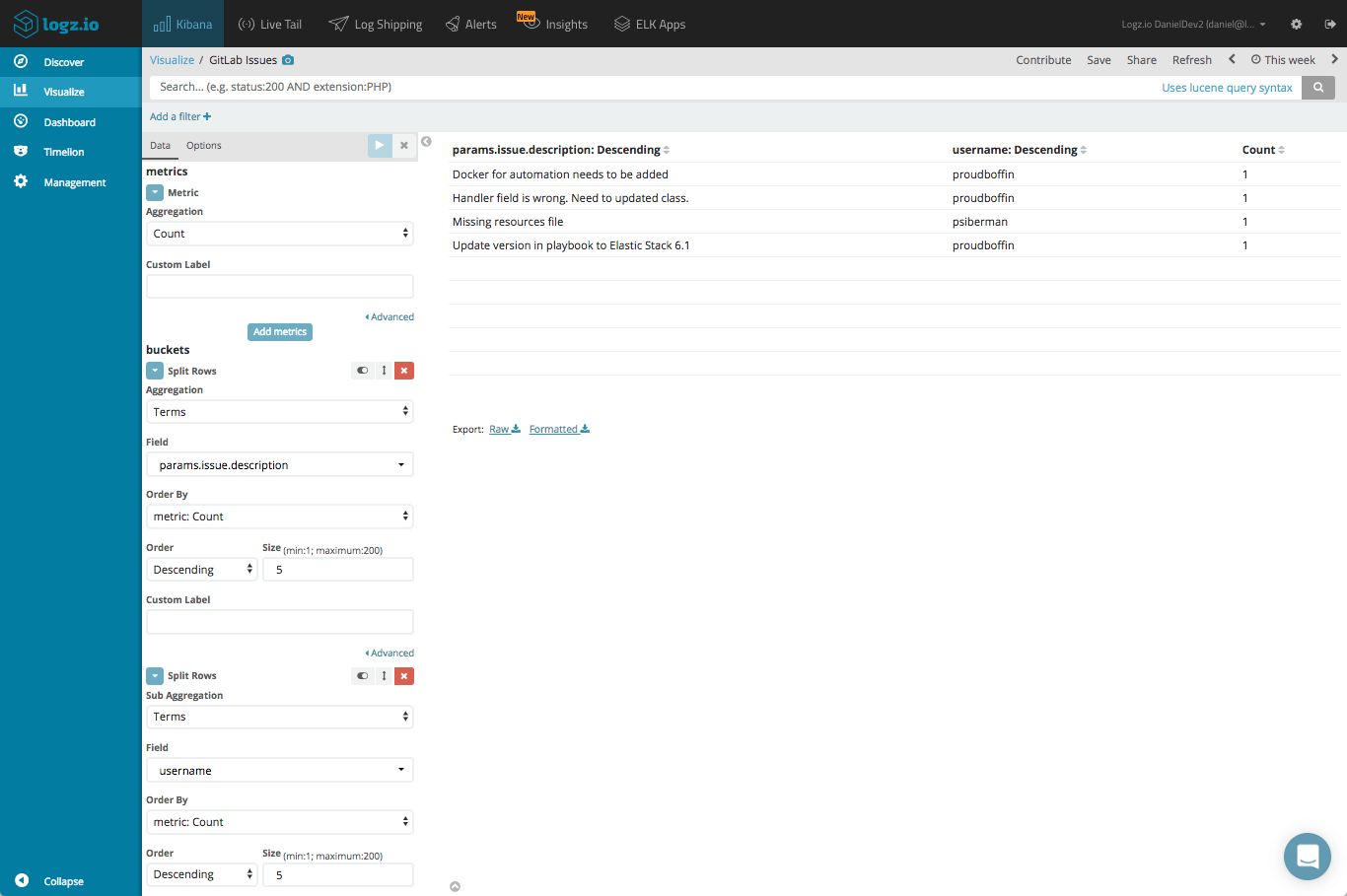Image resolution: width=1347 pixels, height=896 pixels.
Task: Click the Lucene search input field
Action: pyautogui.click(x=651, y=88)
